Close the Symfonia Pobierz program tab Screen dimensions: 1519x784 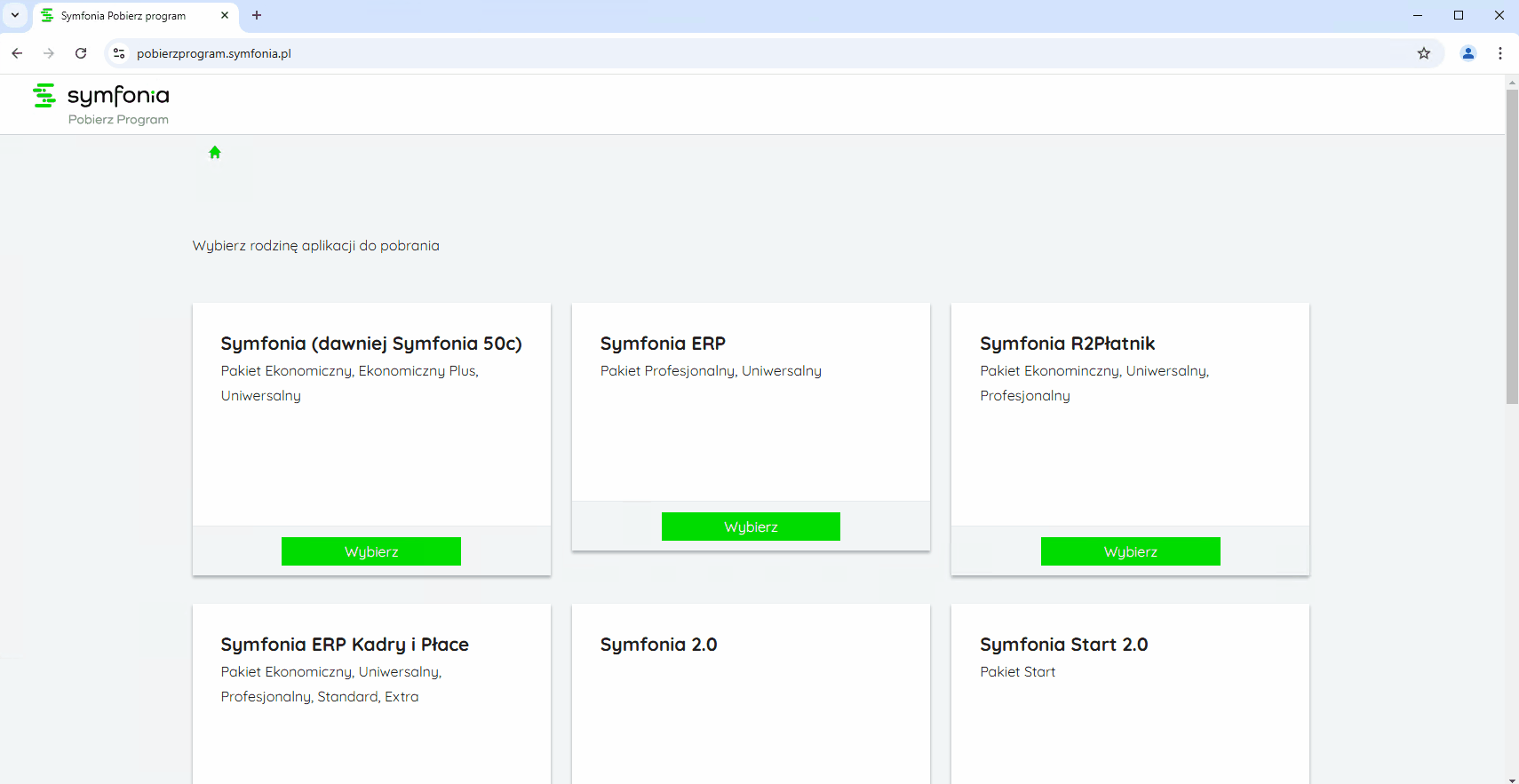pyautogui.click(x=225, y=15)
